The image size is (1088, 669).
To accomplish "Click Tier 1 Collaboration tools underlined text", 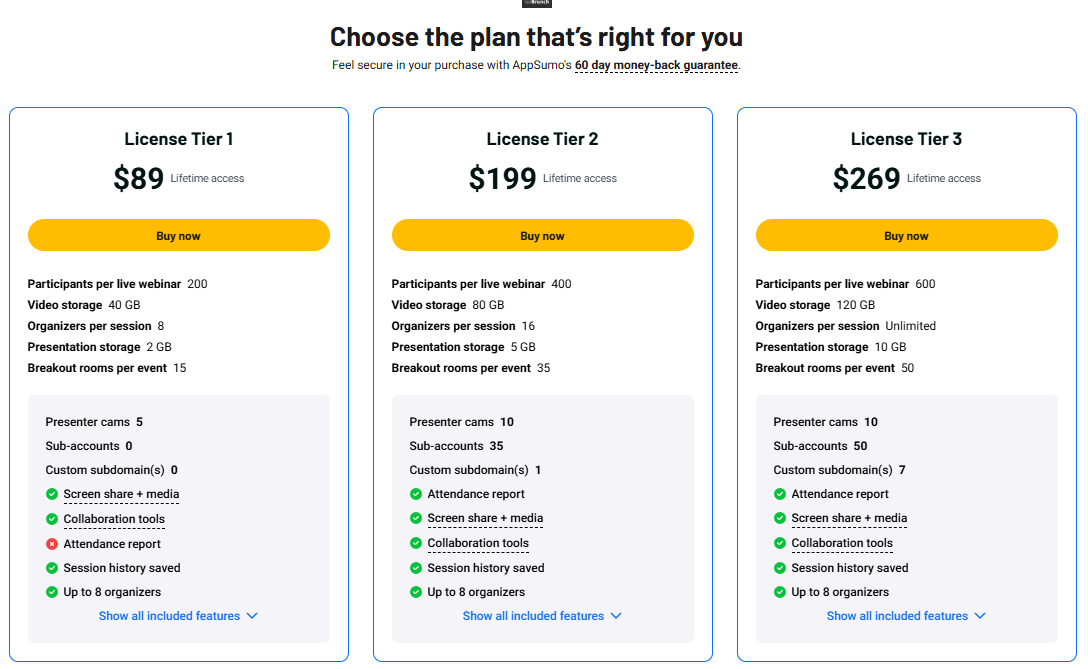I will point(114,519).
